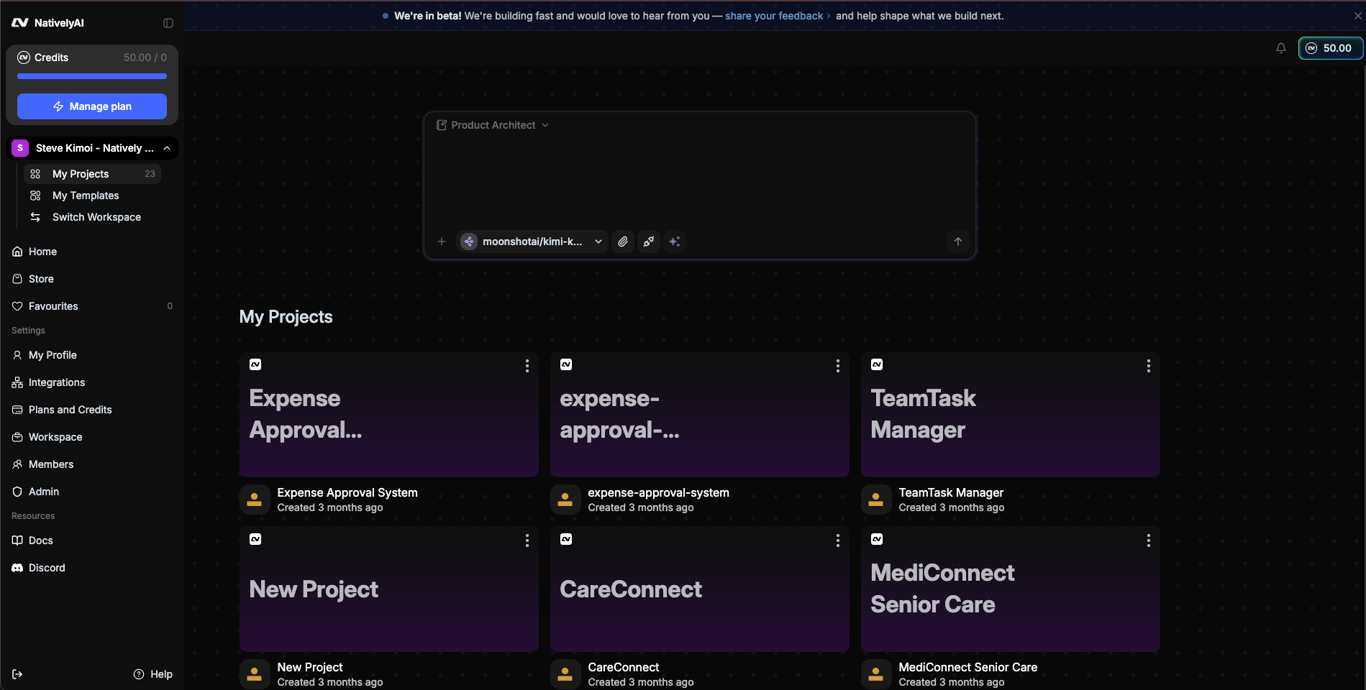The height and width of the screenshot is (690, 1366).
Task: Open expense-approval-system project thumbnail
Action: (700, 414)
